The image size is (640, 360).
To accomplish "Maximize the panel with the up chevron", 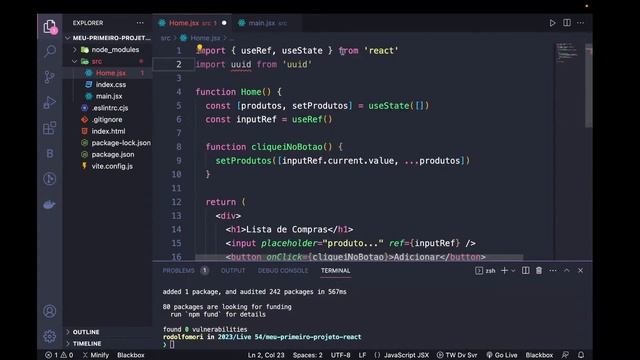I will click(567, 271).
